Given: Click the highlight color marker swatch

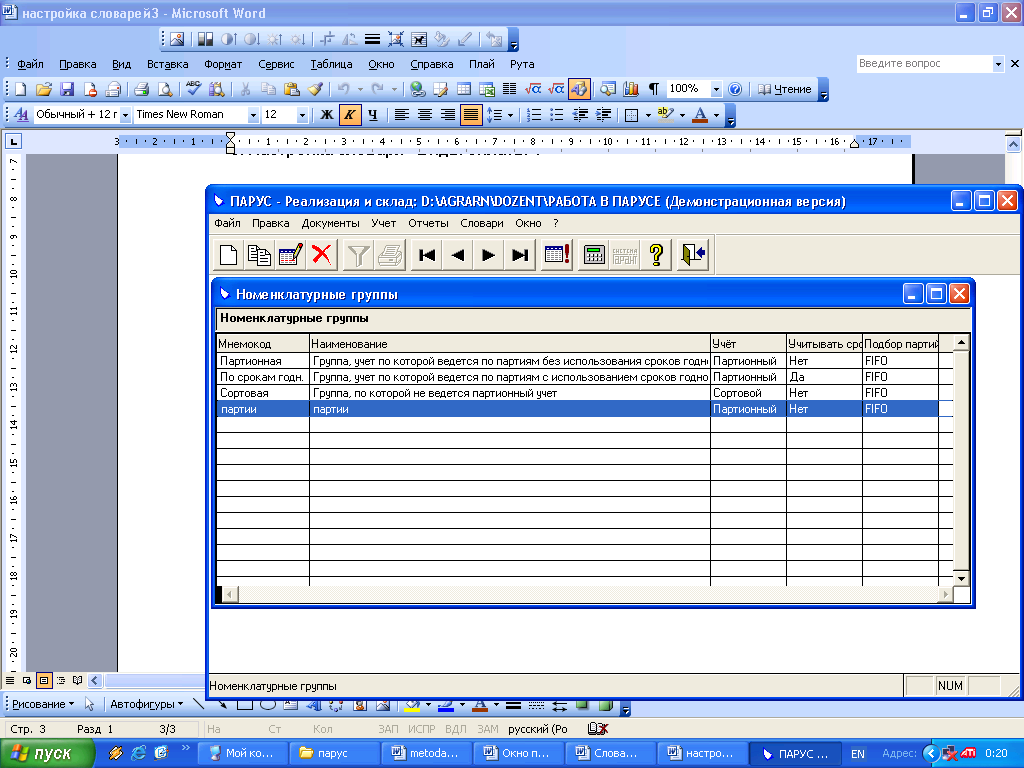Looking at the screenshot, I should (x=665, y=115).
